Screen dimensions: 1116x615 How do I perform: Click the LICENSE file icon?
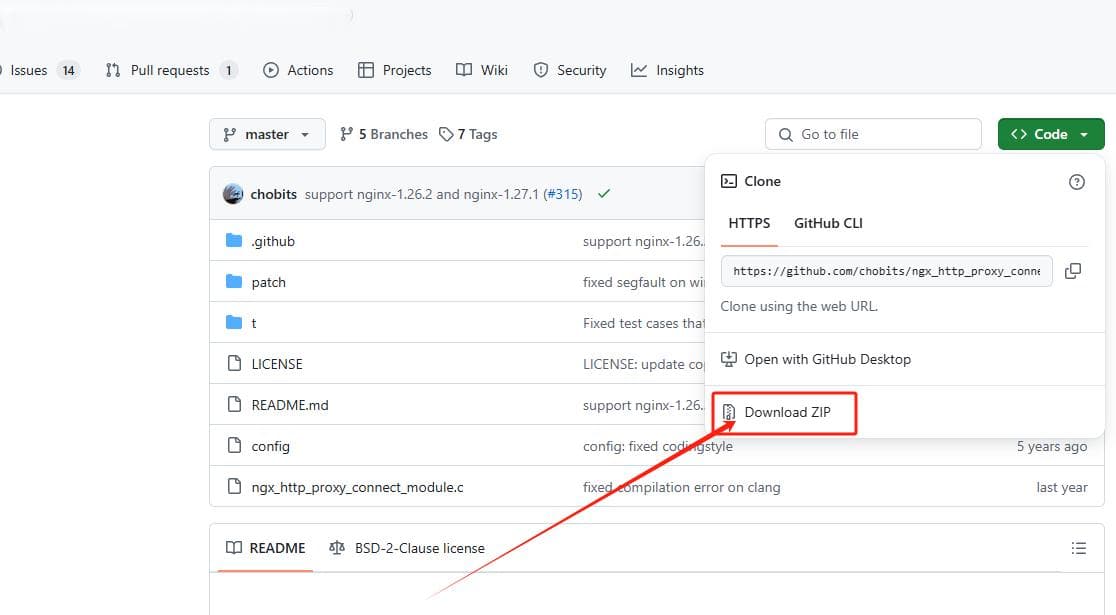234,364
